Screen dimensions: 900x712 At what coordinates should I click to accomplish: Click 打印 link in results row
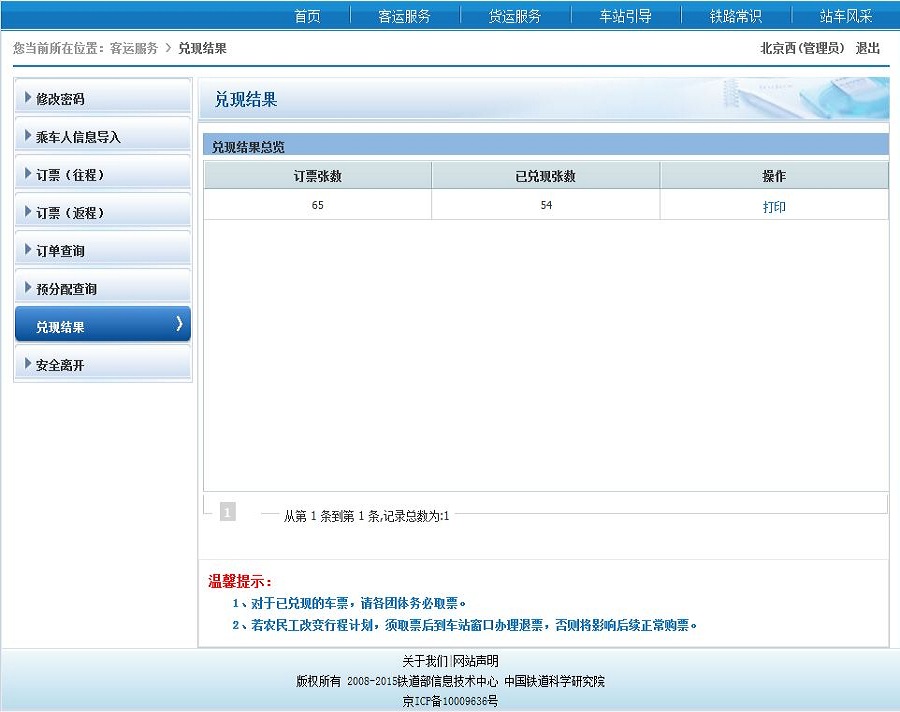point(774,207)
